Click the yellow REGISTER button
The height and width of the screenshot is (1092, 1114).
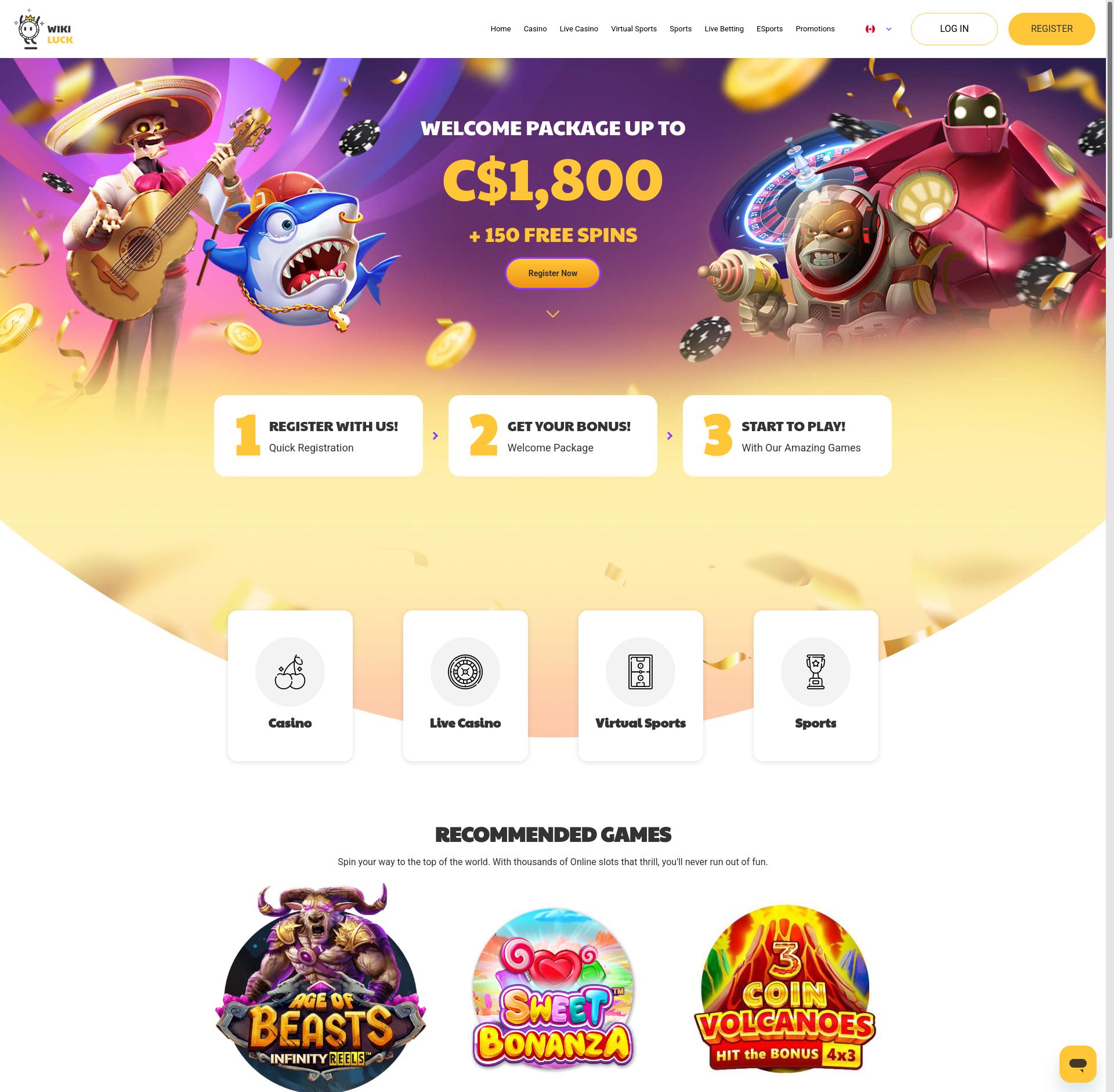[1051, 29]
